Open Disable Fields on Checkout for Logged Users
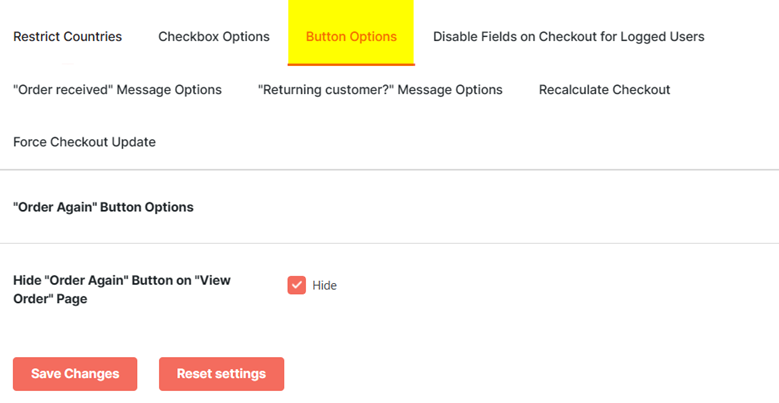The height and width of the screenshot is (403, 779). 568,37
